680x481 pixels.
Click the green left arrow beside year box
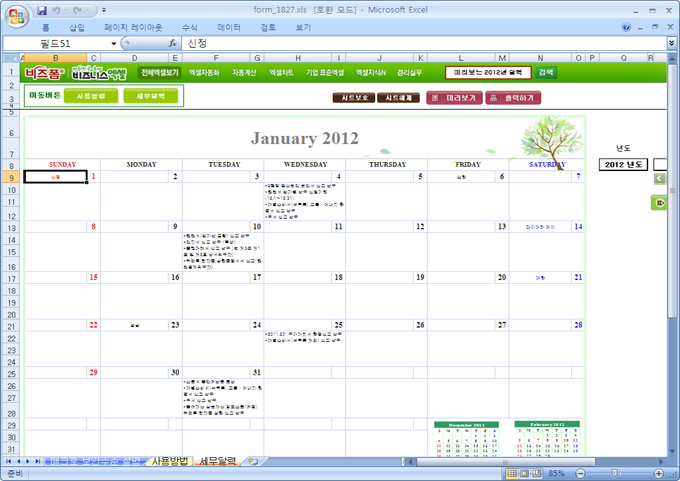[x=659, y=178]
